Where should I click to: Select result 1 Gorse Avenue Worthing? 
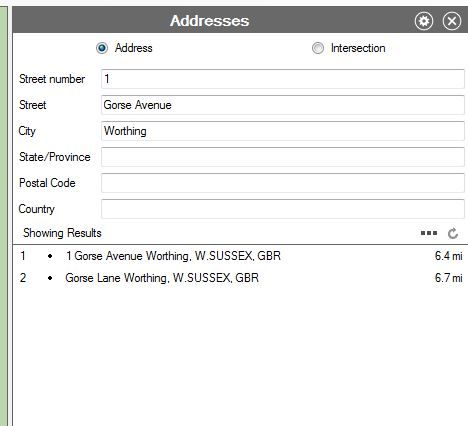(x=240, y=256)
